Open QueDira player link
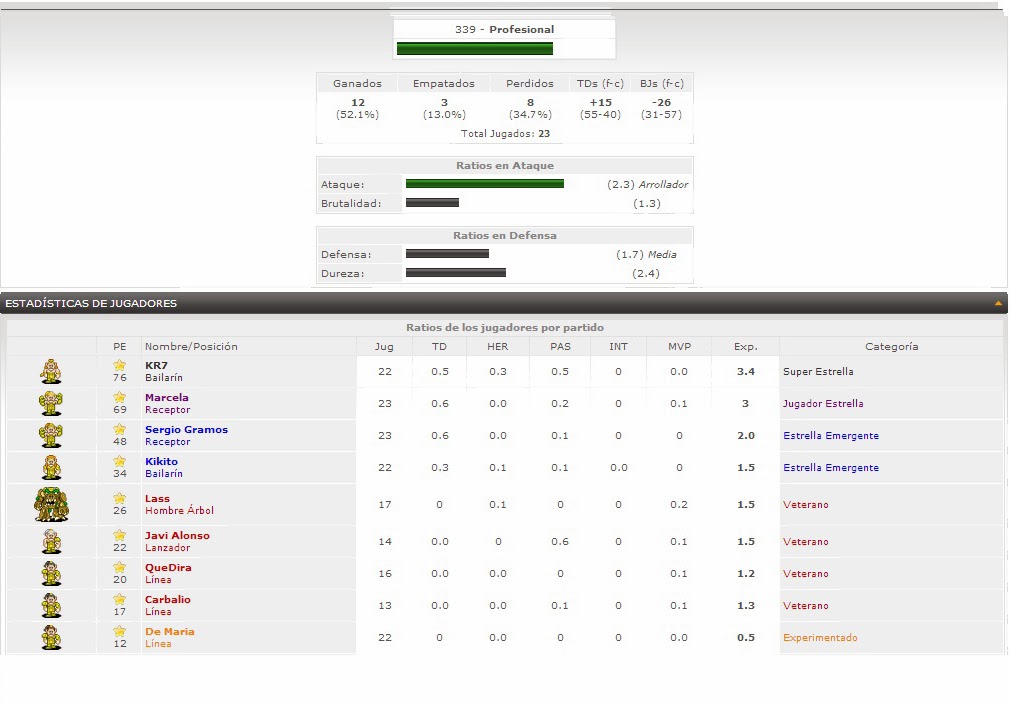1010x706 pixels. coord(168,568)
